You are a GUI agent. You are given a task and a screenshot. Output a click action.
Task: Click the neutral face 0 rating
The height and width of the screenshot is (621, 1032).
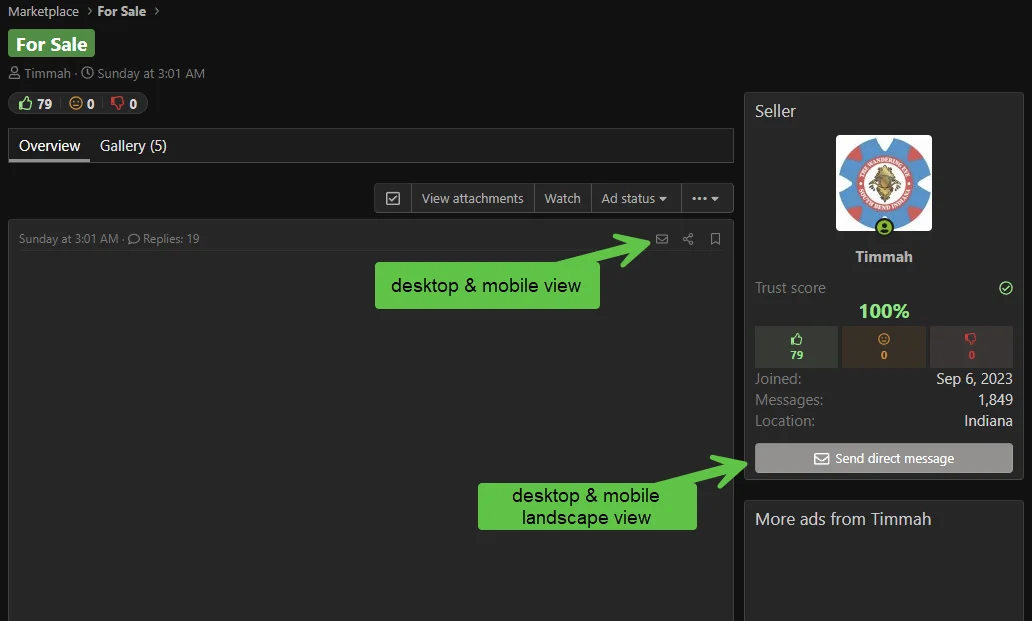(82, 103)
